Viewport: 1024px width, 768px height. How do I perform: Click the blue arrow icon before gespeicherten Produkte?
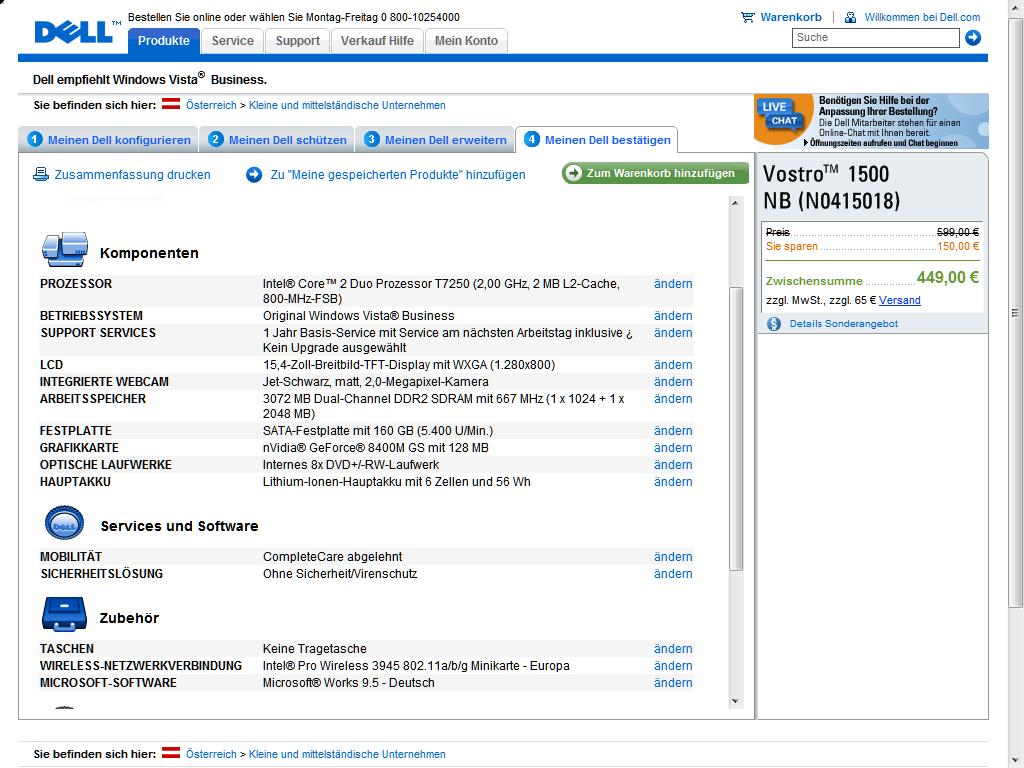[254, 175]
